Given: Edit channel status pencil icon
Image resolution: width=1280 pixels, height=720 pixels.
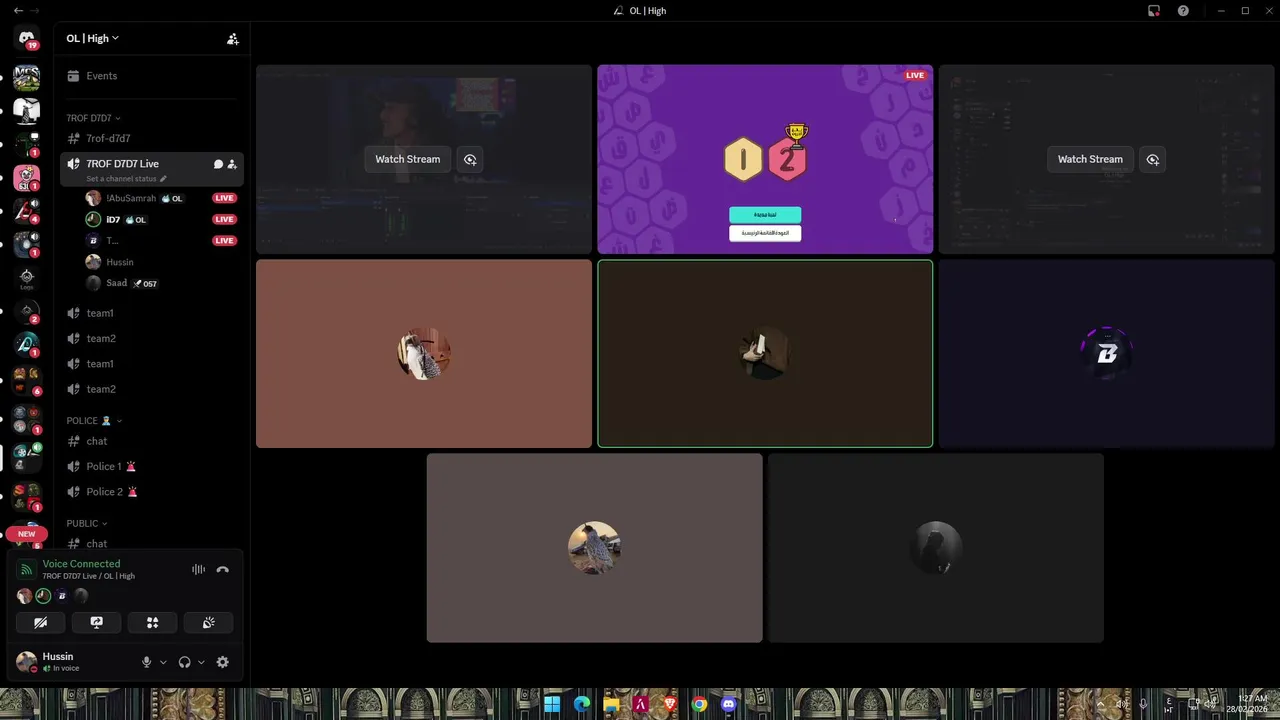Looking at the screenshot, I should (163, 179).
